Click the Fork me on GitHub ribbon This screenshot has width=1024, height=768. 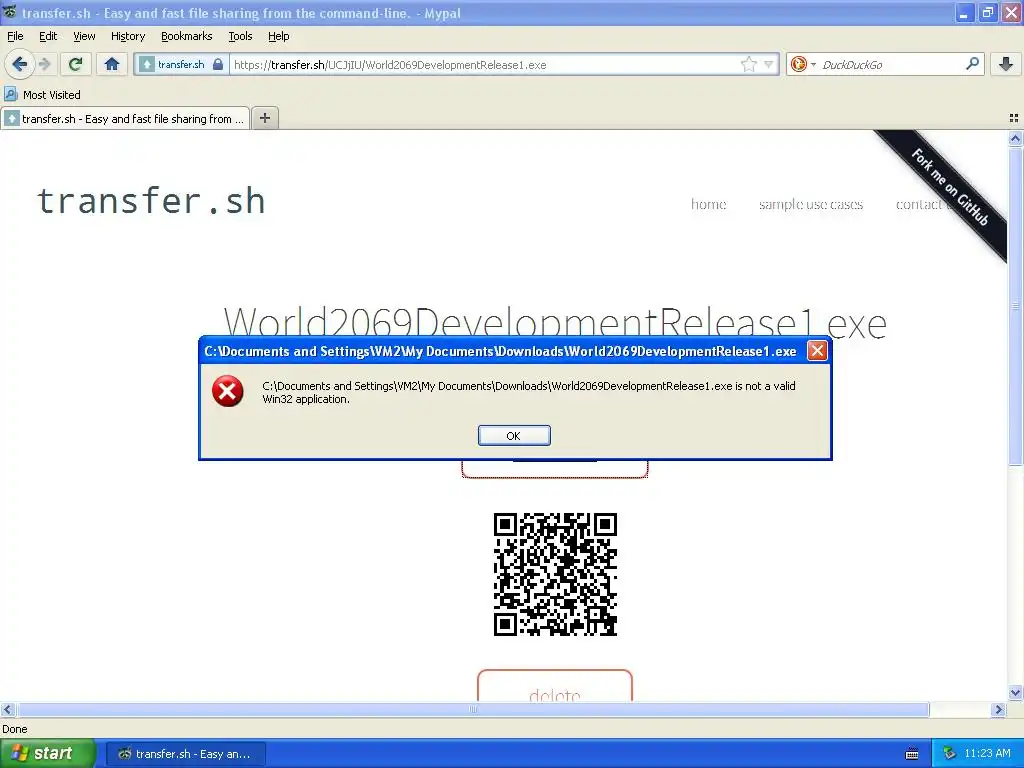pyautogui.click(x=949, y=187)
